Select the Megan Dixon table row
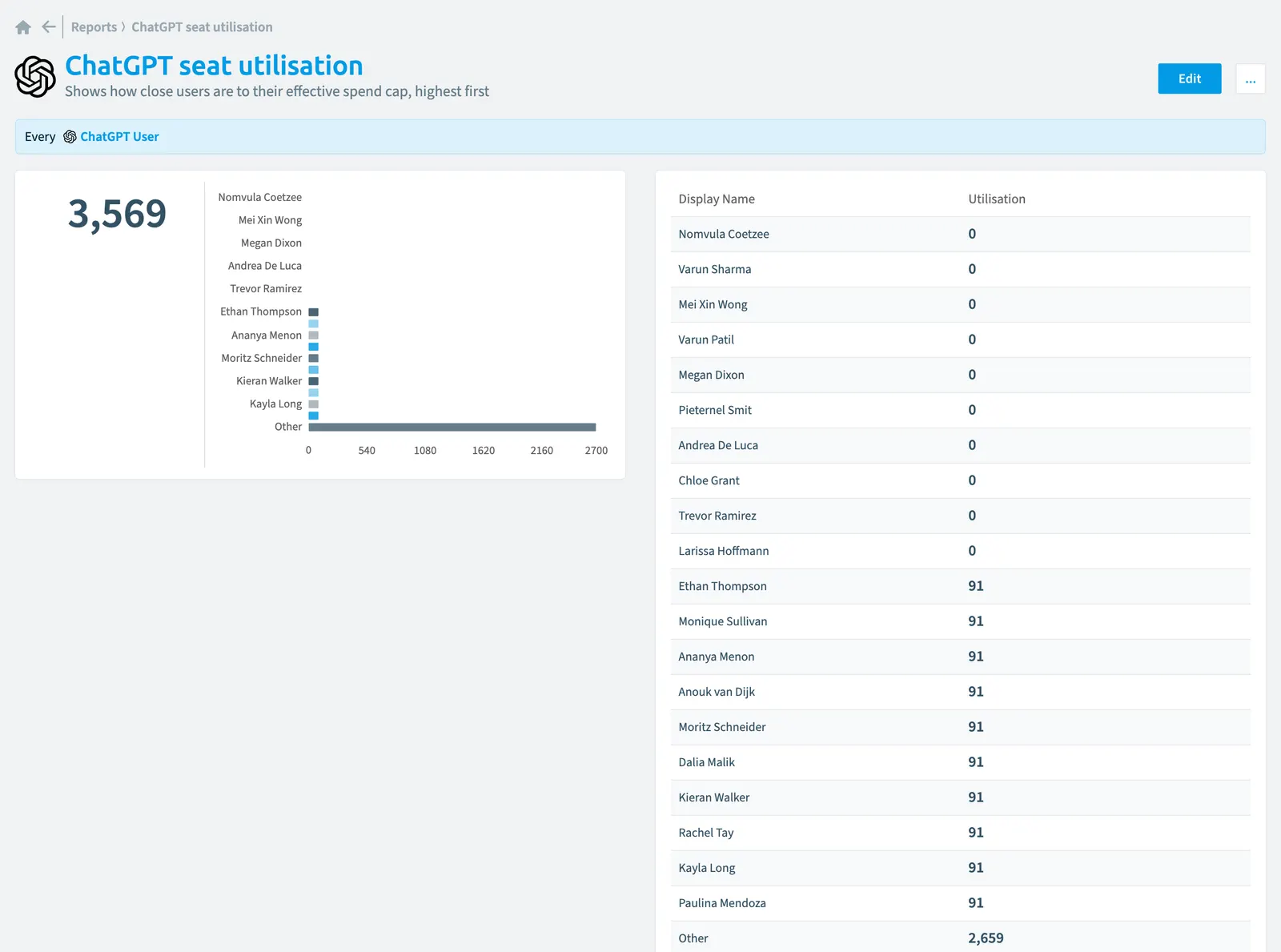The height and width of the screenshot is (952, 1281). (960, 376)
